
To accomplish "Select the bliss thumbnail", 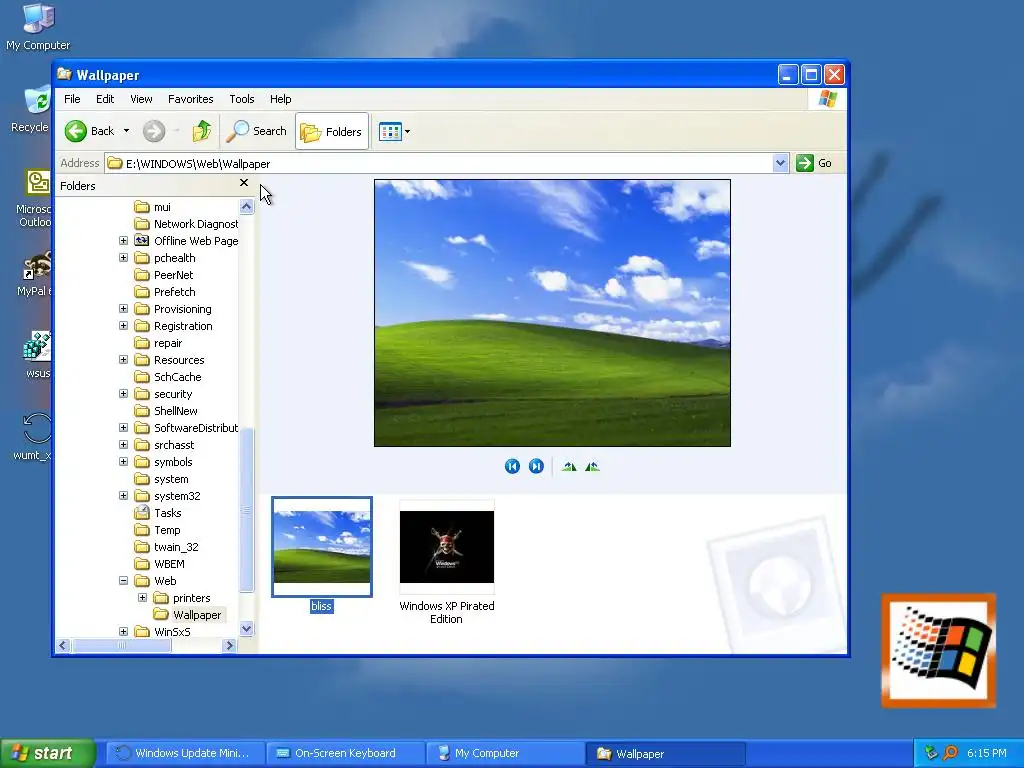I will pyautogui.click(x=322, y=547).
